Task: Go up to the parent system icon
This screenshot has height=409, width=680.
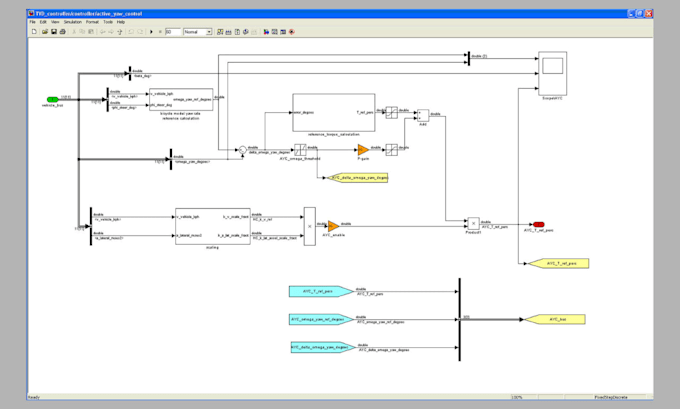Action: point(120,32)
